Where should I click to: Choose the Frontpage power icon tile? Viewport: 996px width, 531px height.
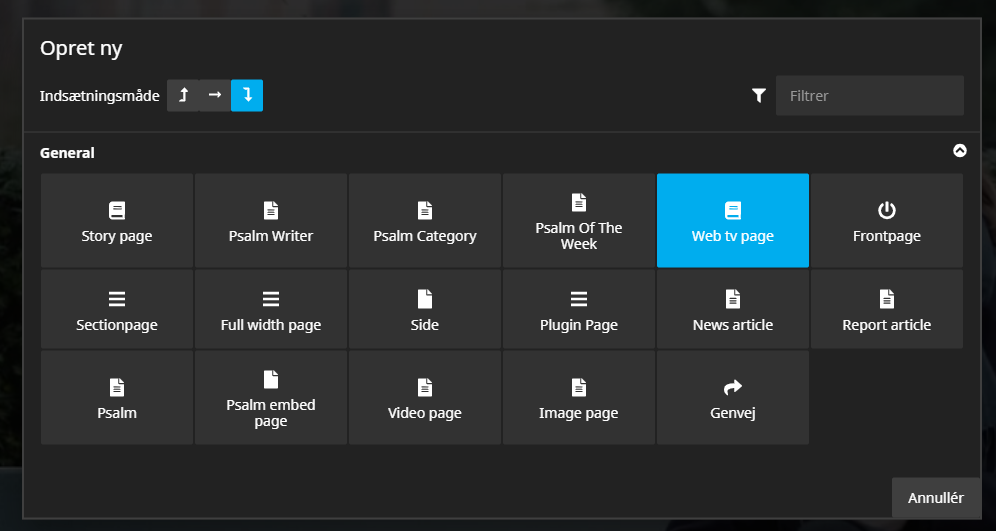(887, 220)
